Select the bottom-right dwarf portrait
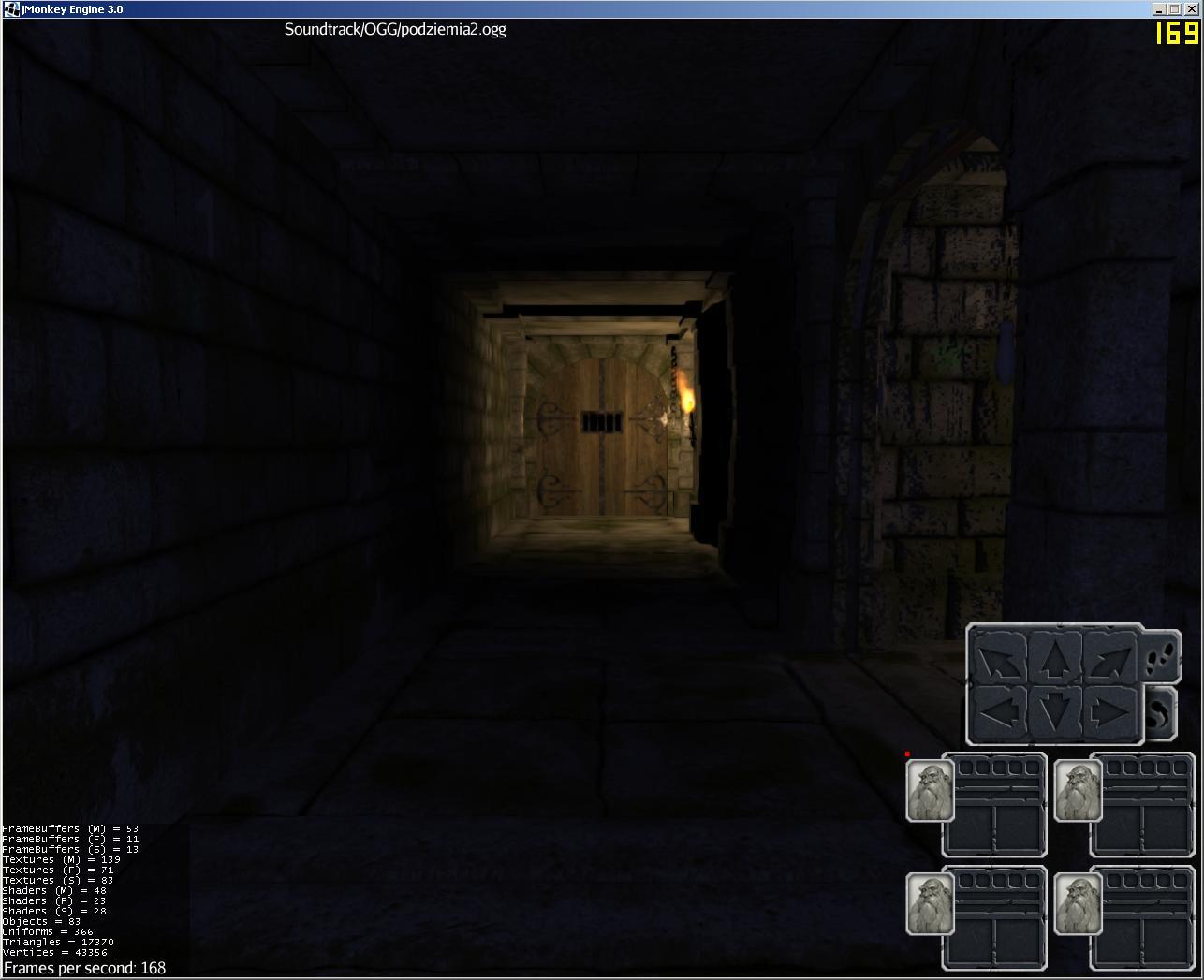 (1079, 903)
